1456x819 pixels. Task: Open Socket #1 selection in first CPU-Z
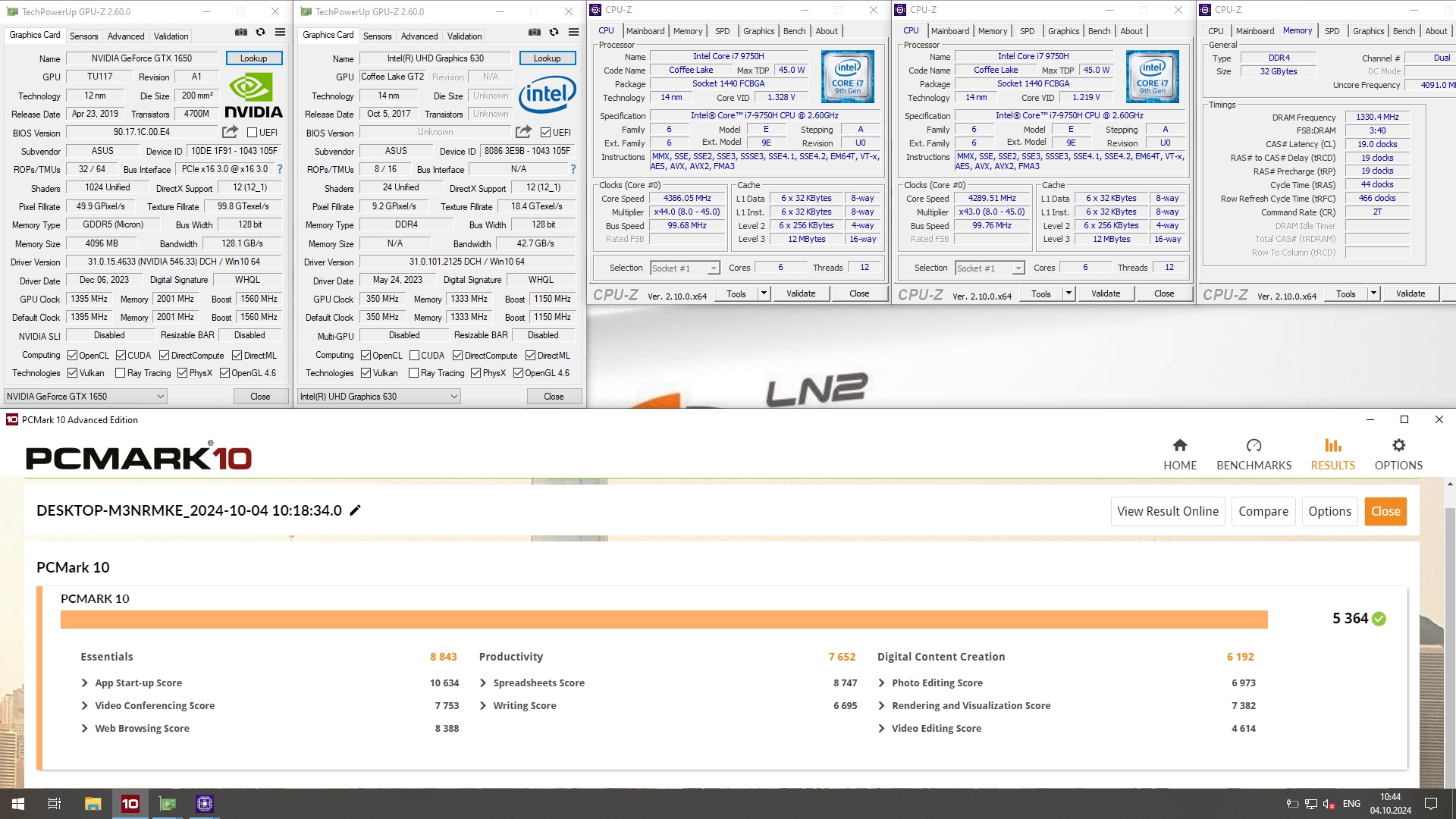point(685,268)
